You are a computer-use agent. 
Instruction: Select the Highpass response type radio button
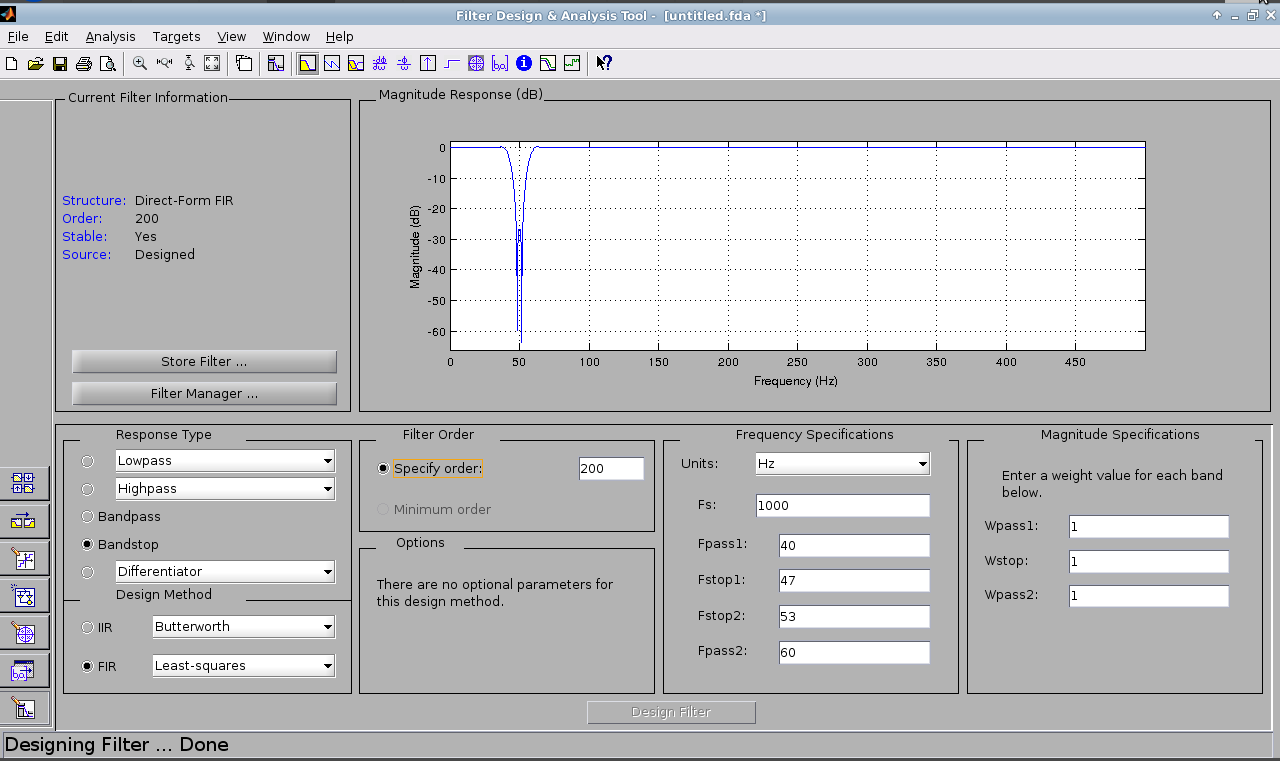tap(88, 489)
